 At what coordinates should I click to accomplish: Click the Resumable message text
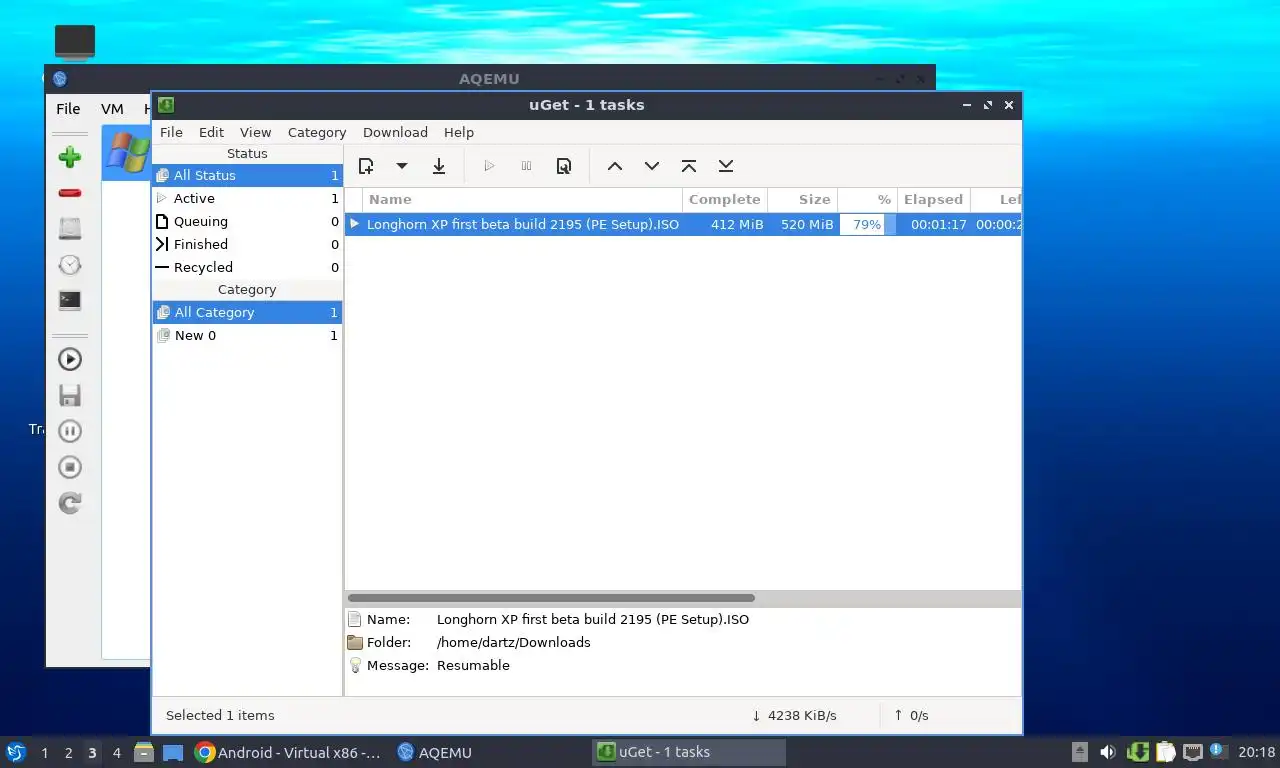[x=473, y=665]
